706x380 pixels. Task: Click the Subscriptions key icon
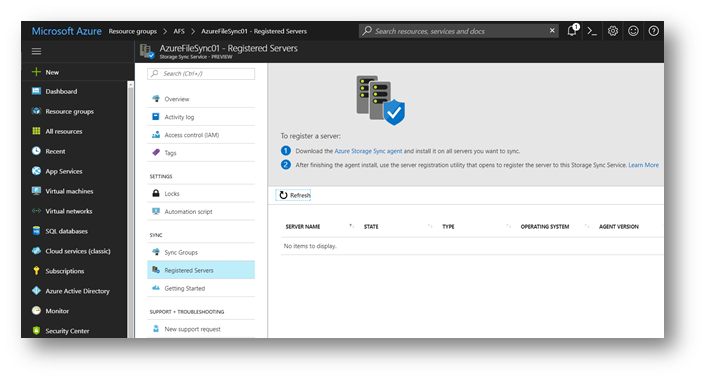coord(36,271)
